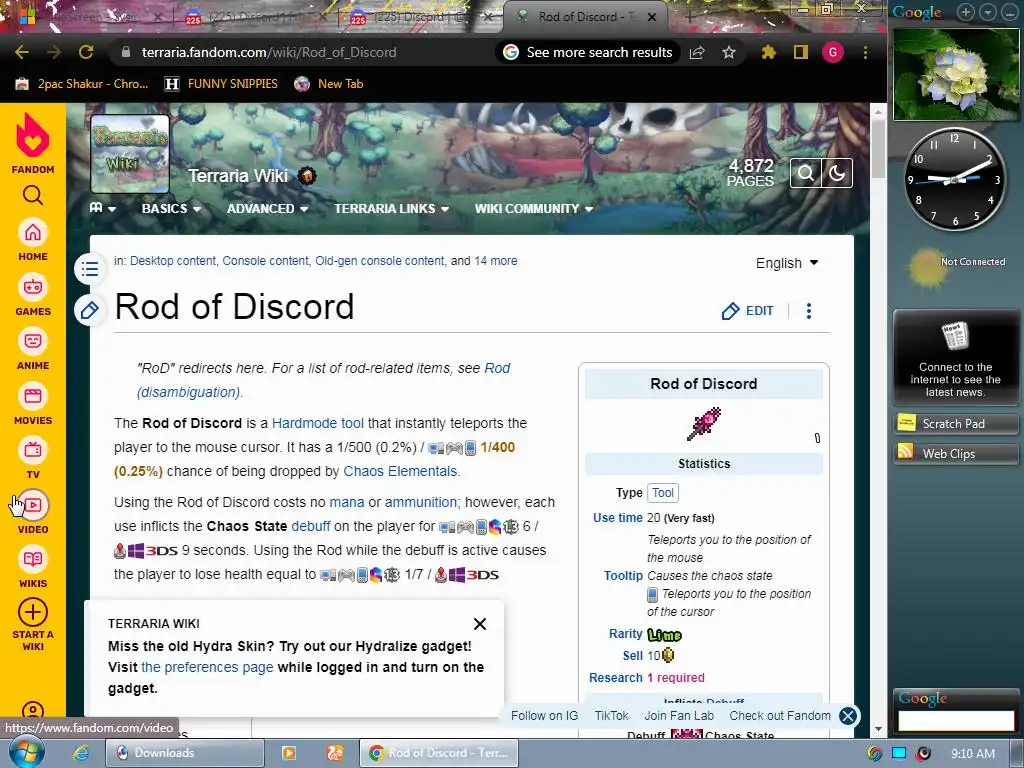The width and height of the screenshot is (1024, 768).
Task: Open the browser side panel icon
Action: 801,52
